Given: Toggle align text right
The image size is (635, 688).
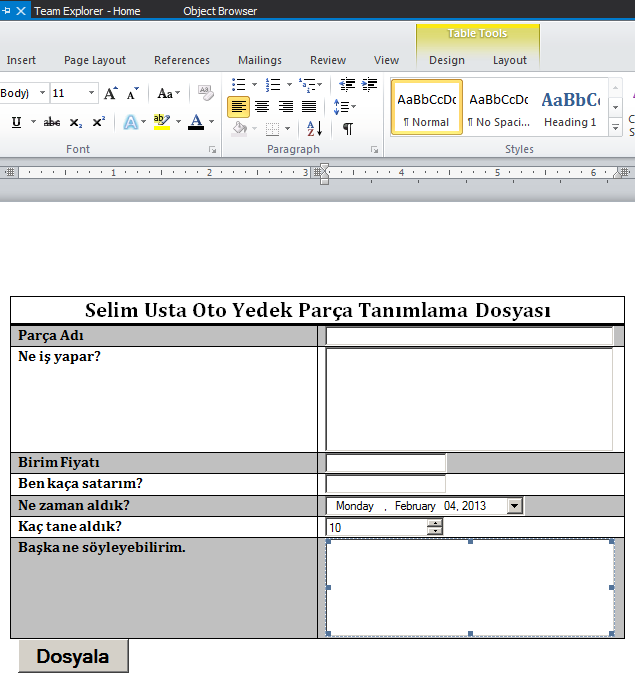Looking at the screenshot, I should [x=286, y=106].
